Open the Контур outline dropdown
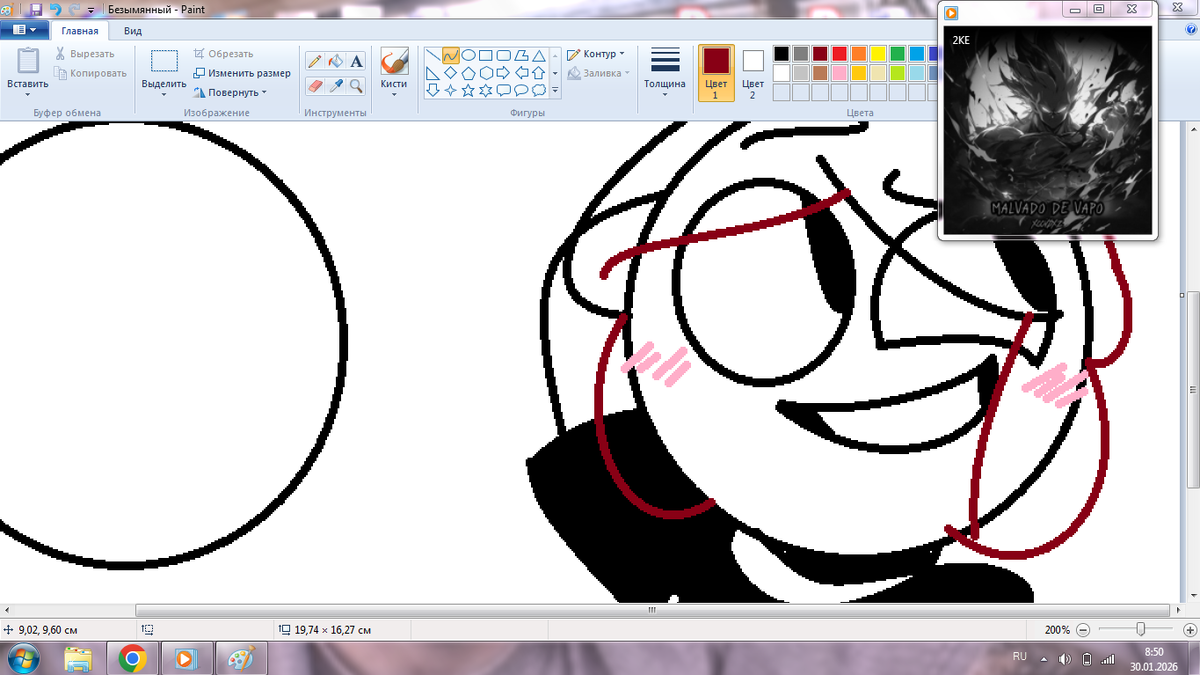1200x675 pixels. (596, 54)
